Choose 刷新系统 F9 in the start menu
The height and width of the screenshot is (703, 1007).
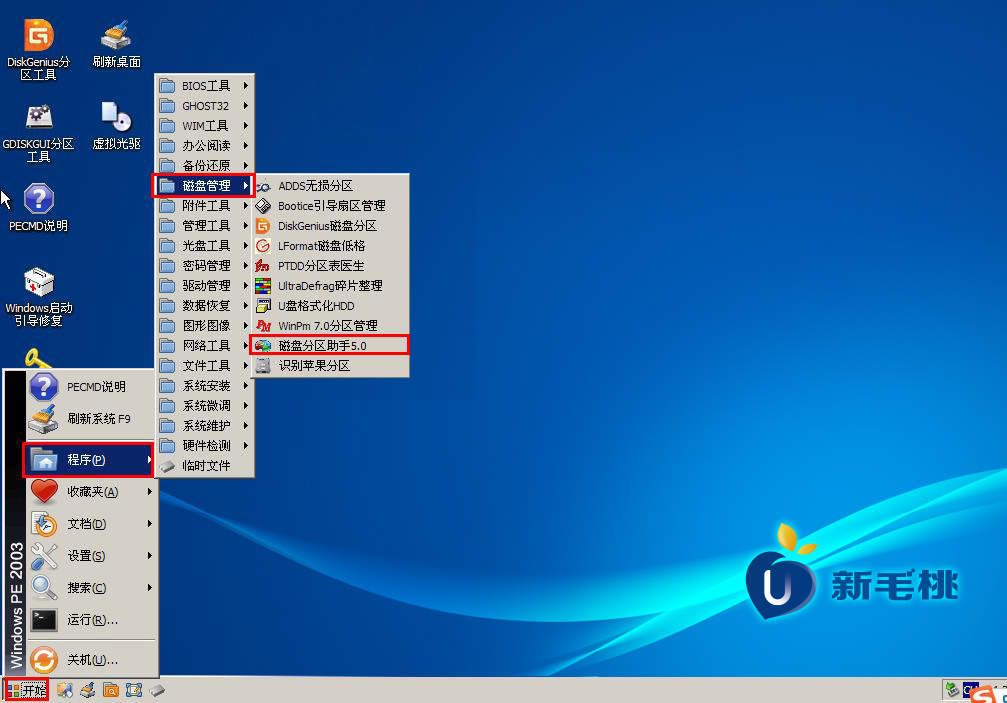click(91, 419)
